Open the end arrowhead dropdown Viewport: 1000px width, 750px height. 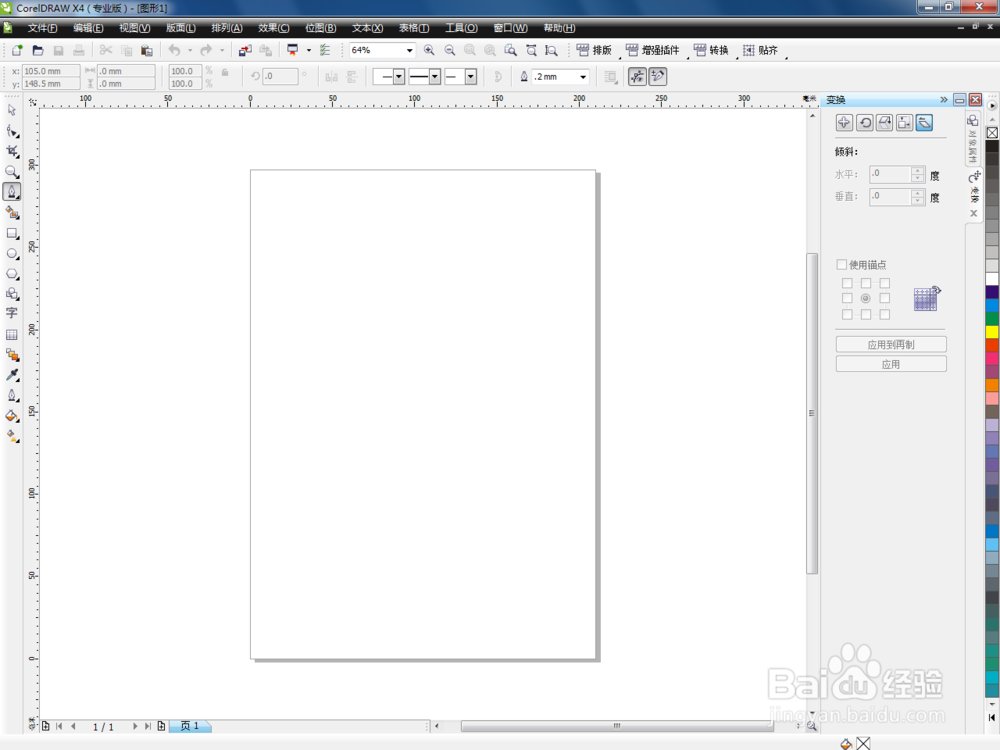click(x=471, y=77)
